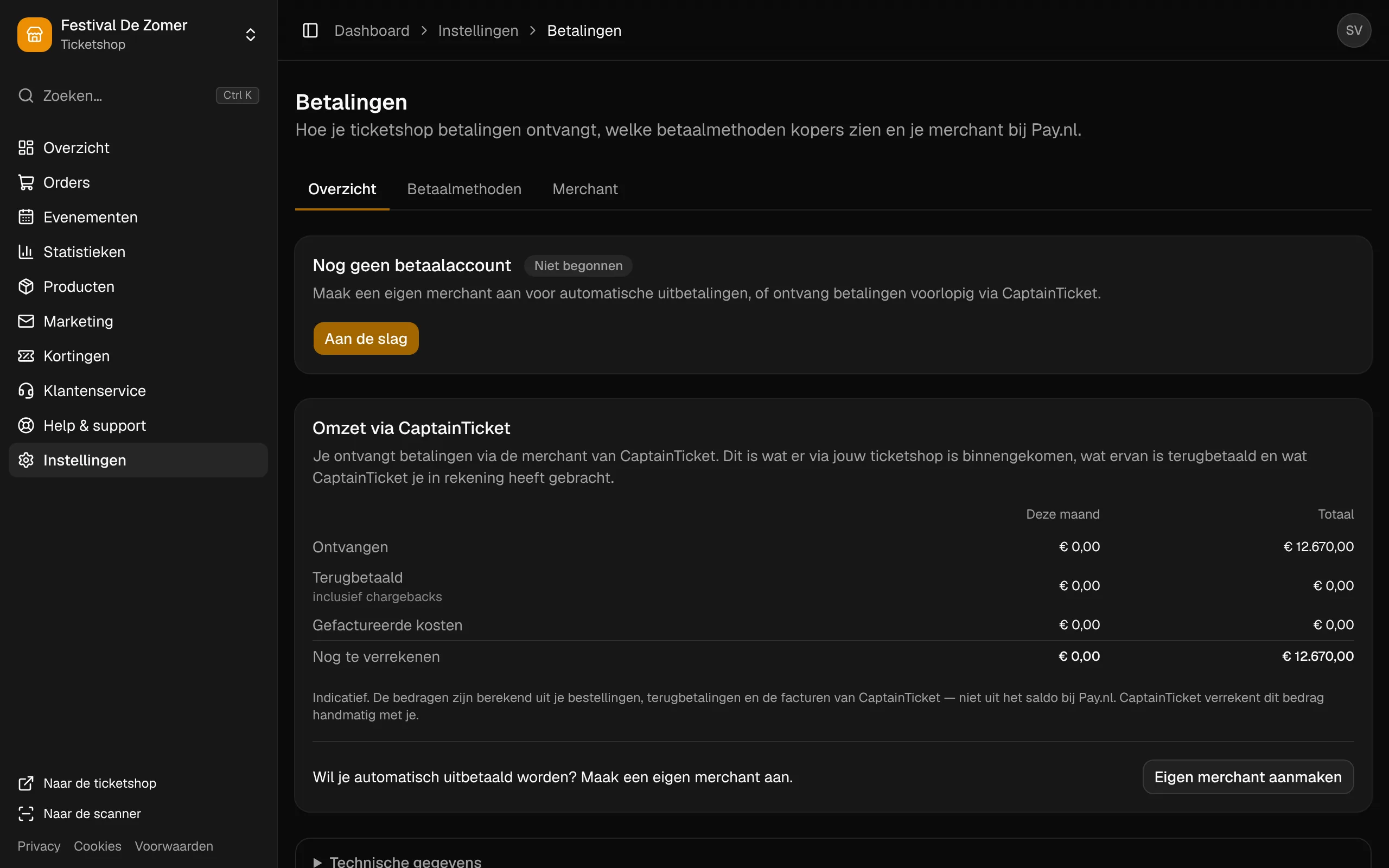Click Eigen merchant aanmaken button
This screenshot has height=868, width=1389.
(1248, 777)
